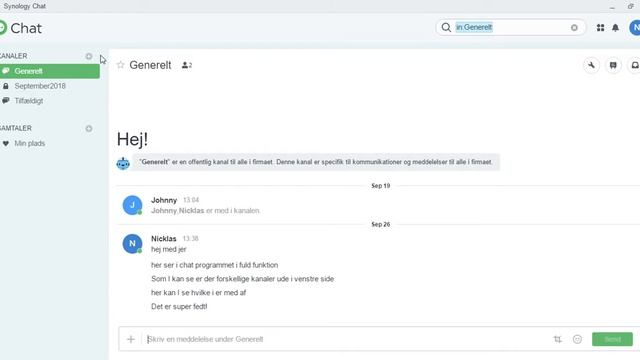The width and height of the screenshot is (640, 360).
Task: Click message 'her kan I se hvilke i er med af'
Action: (198, 293)
